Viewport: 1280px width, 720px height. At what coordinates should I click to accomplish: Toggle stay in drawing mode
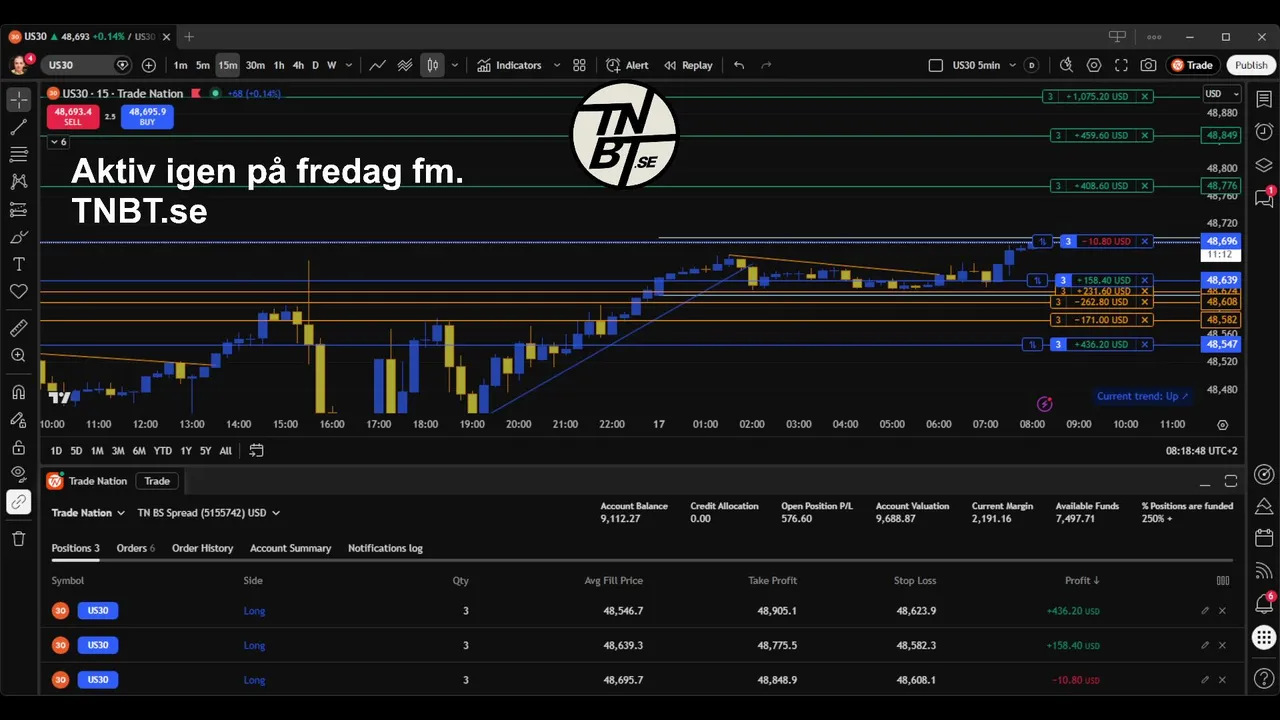pos(18,420)
